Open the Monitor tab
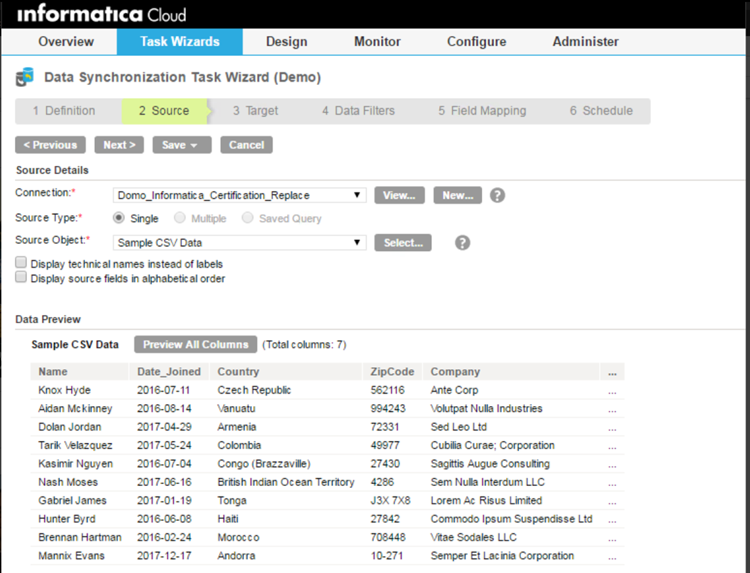The image size is (750, 573). [377, 42]
